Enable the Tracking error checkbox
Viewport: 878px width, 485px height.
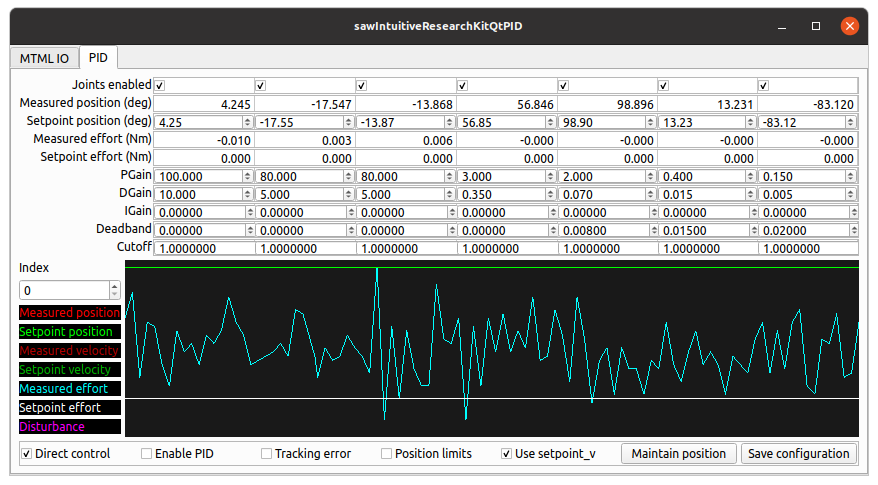pyautogui.click(x=267, y=454)
